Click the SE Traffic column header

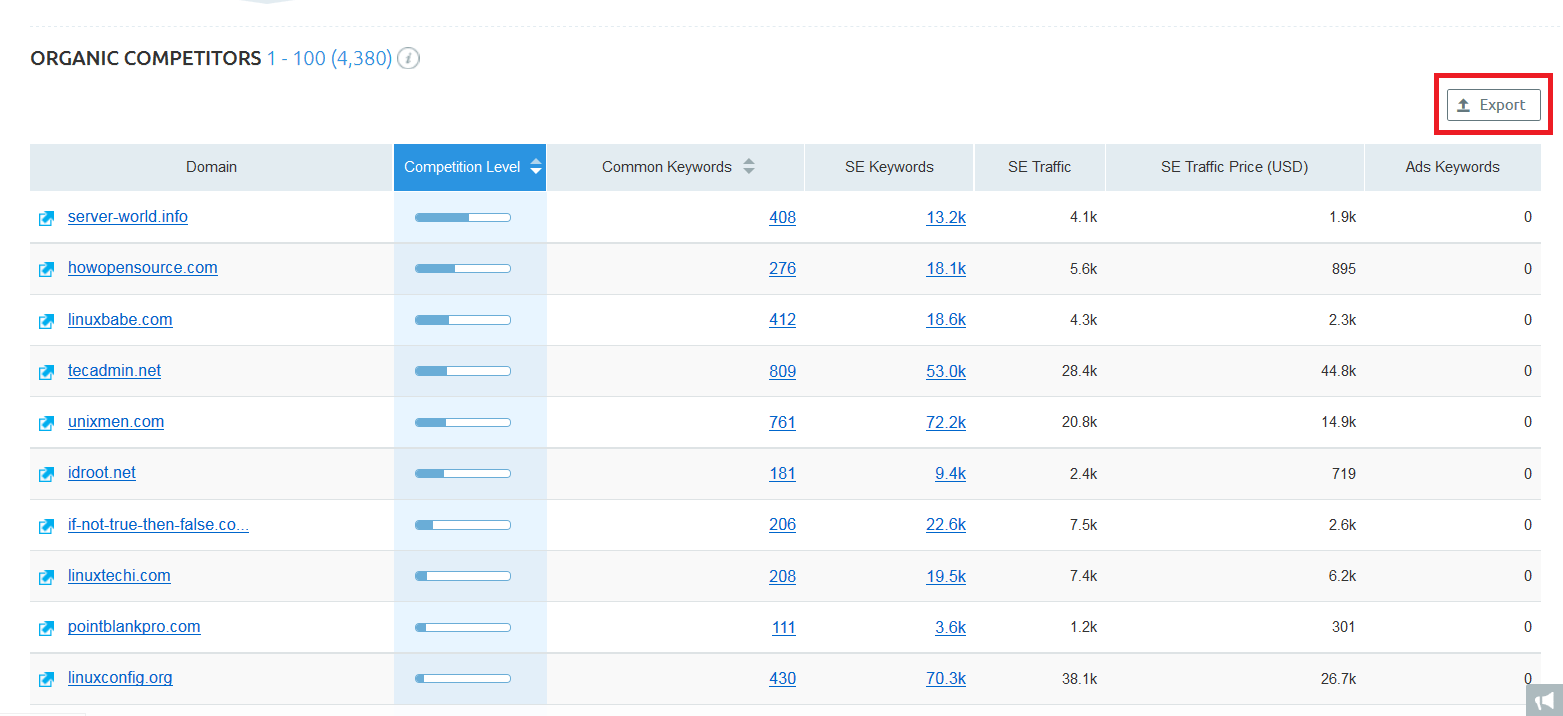[1039, 167]
